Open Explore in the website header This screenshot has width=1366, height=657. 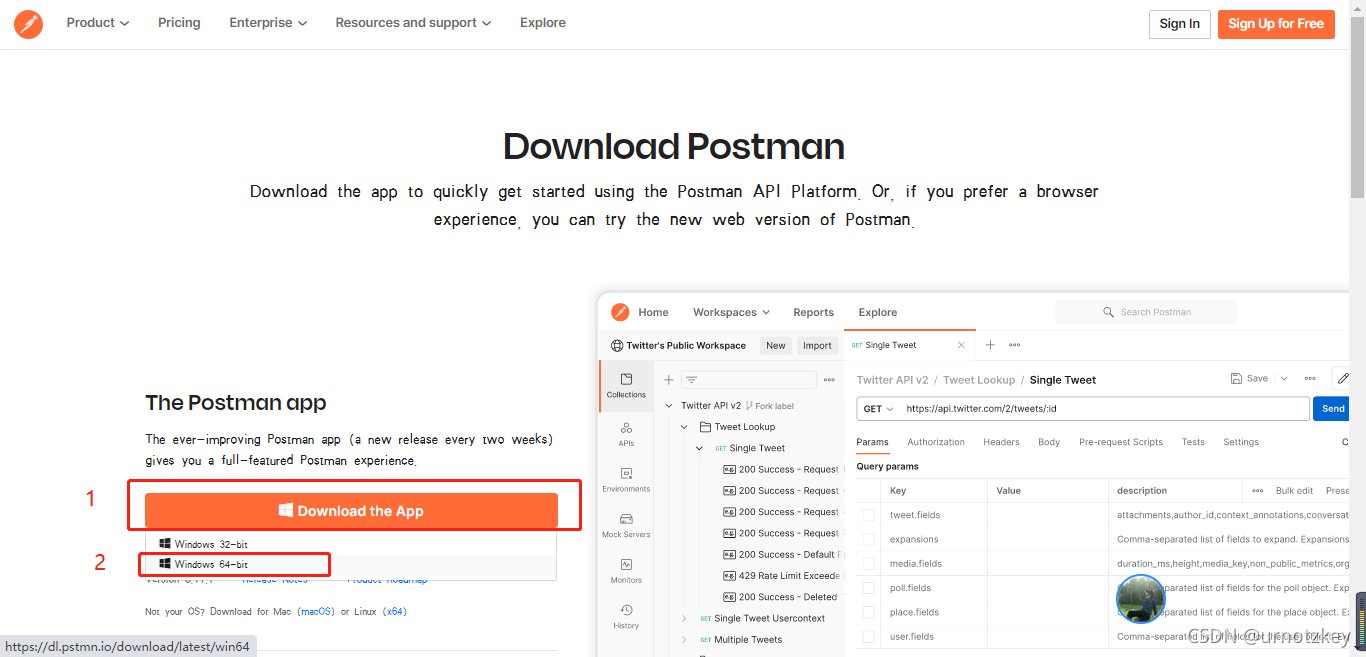tap(543, 23)
